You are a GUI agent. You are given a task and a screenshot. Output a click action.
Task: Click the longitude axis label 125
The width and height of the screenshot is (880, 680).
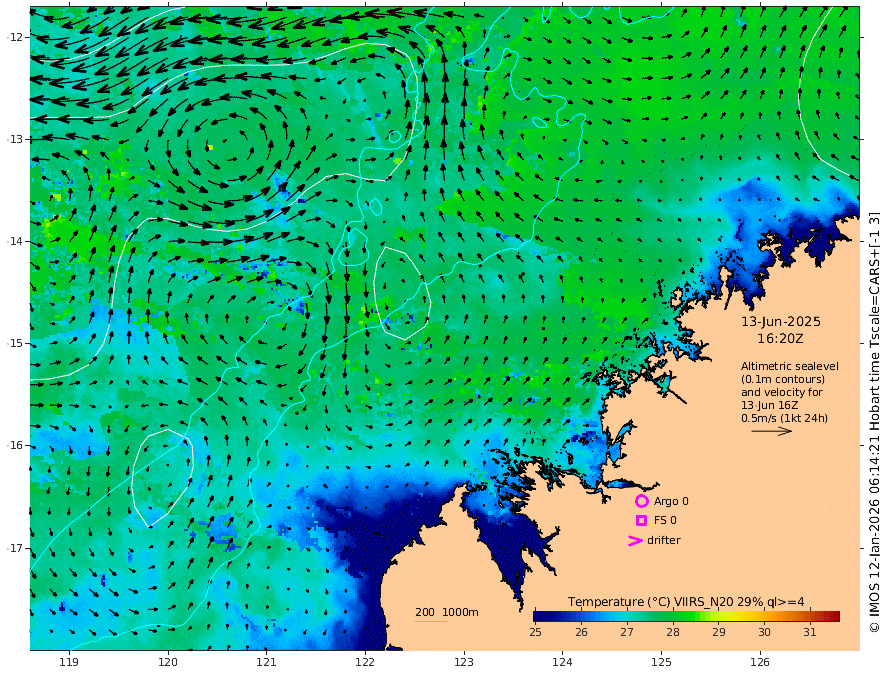coord(662,663)
